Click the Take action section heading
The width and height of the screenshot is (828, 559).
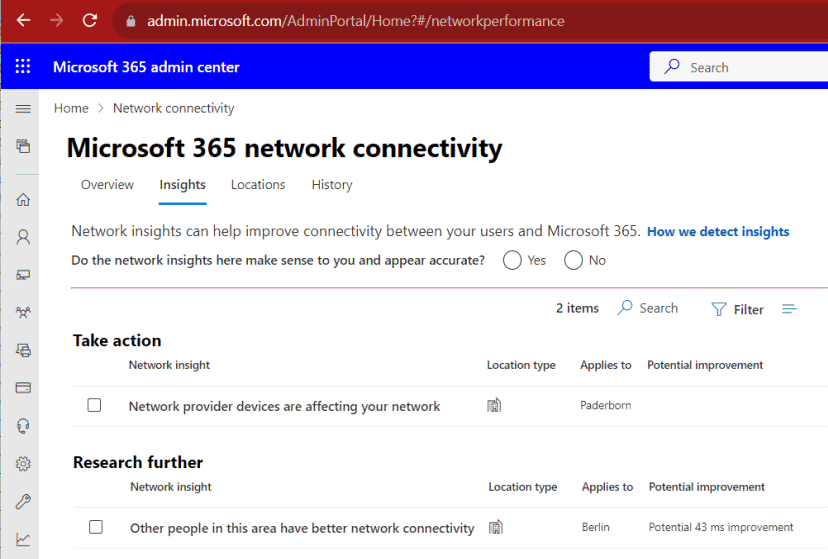tap(117, 340)
